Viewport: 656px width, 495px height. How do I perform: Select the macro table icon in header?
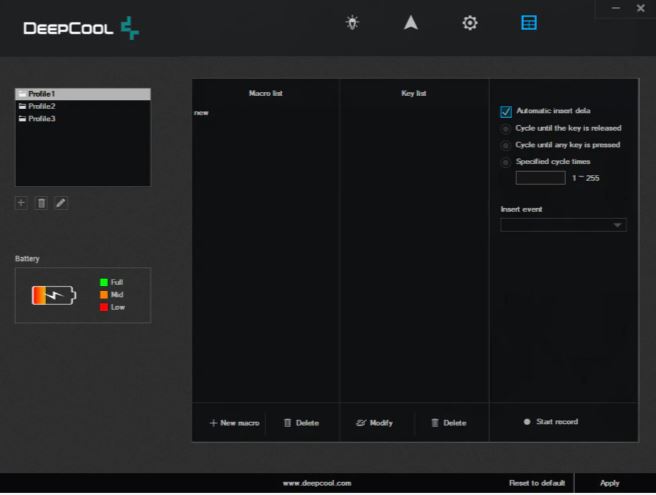point(529,23)
